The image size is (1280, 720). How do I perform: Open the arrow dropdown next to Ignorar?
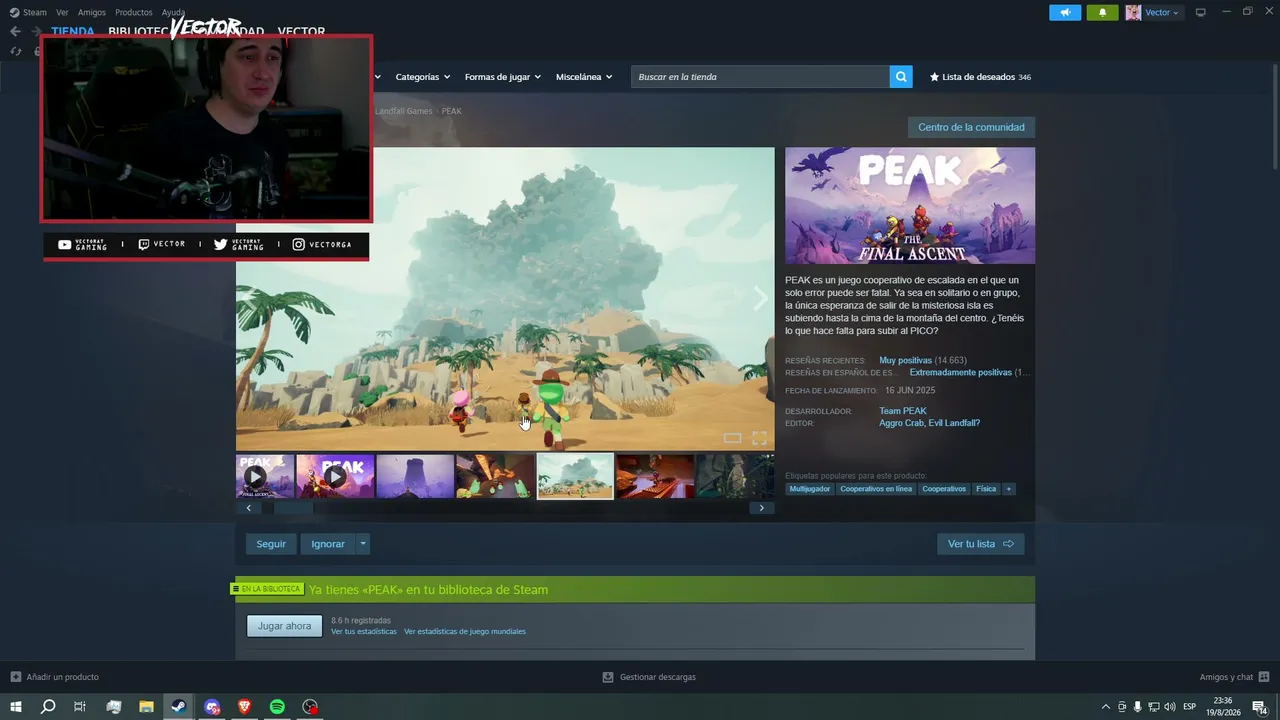tap(363, 544)
